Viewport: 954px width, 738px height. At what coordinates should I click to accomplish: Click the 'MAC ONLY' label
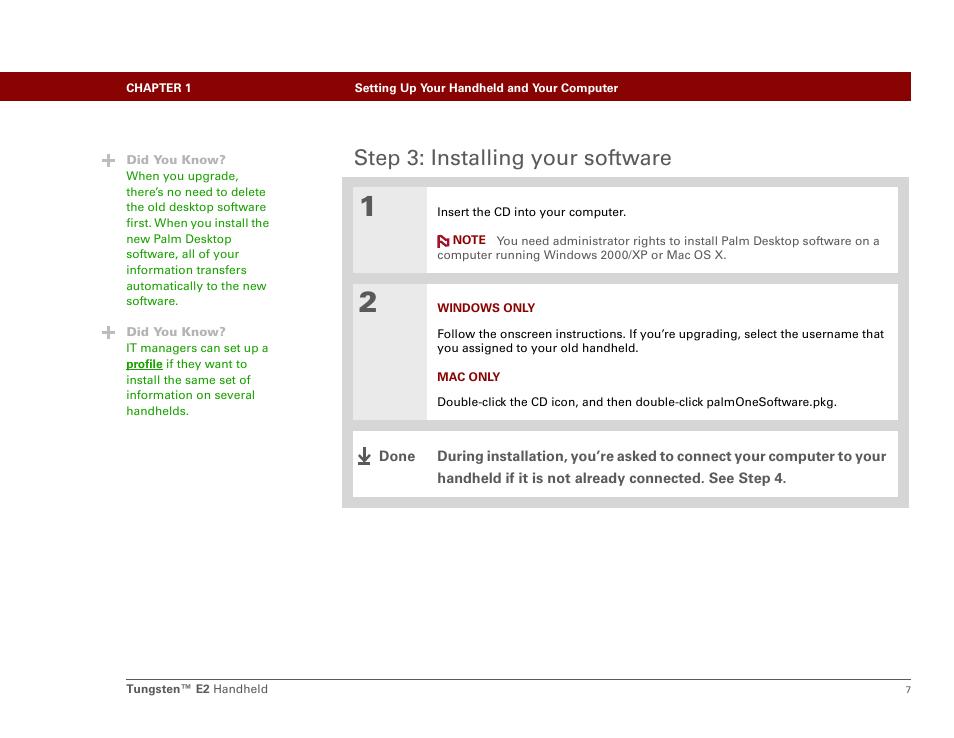468,377
